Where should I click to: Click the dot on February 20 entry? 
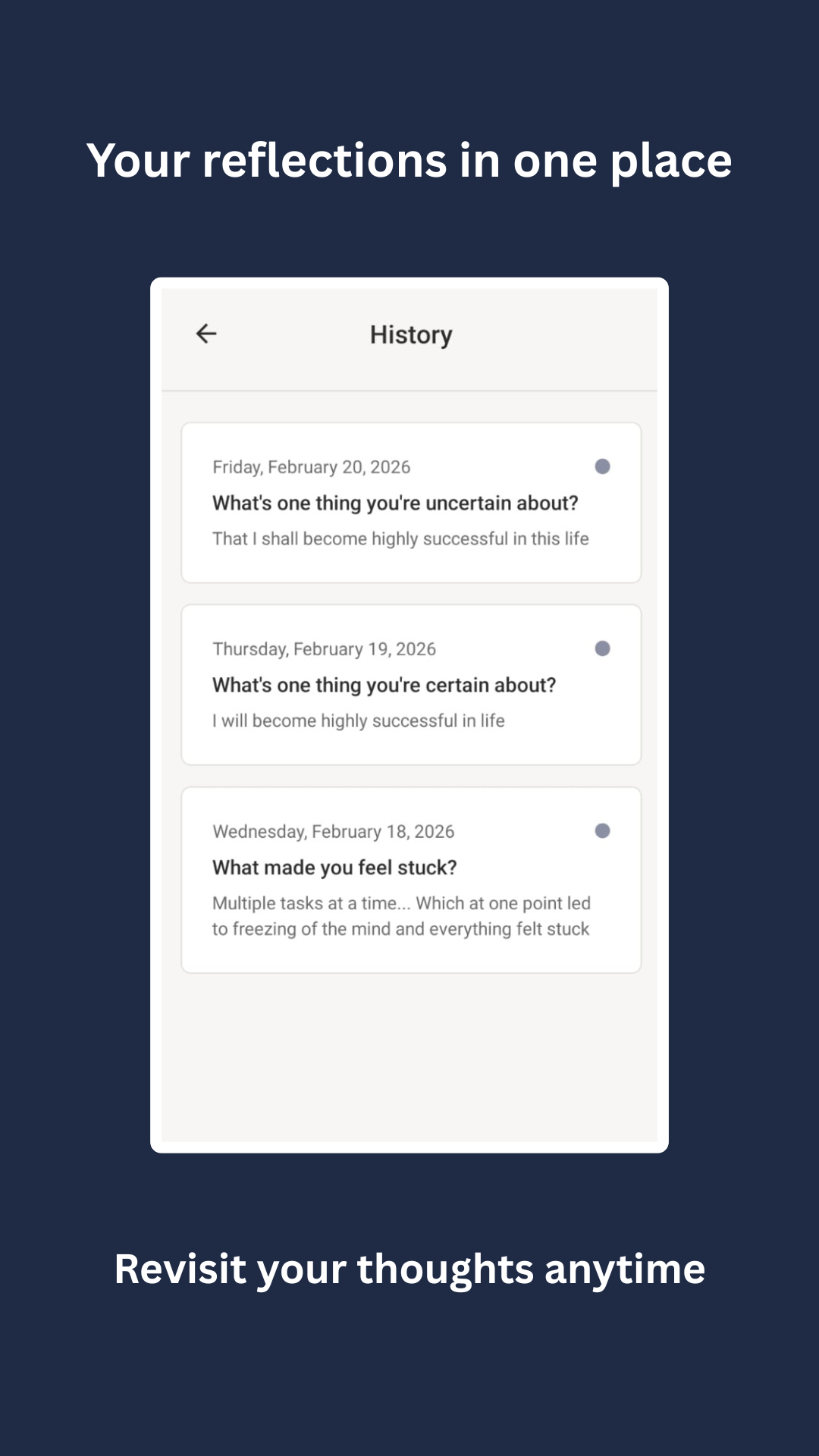coord(602,466)
